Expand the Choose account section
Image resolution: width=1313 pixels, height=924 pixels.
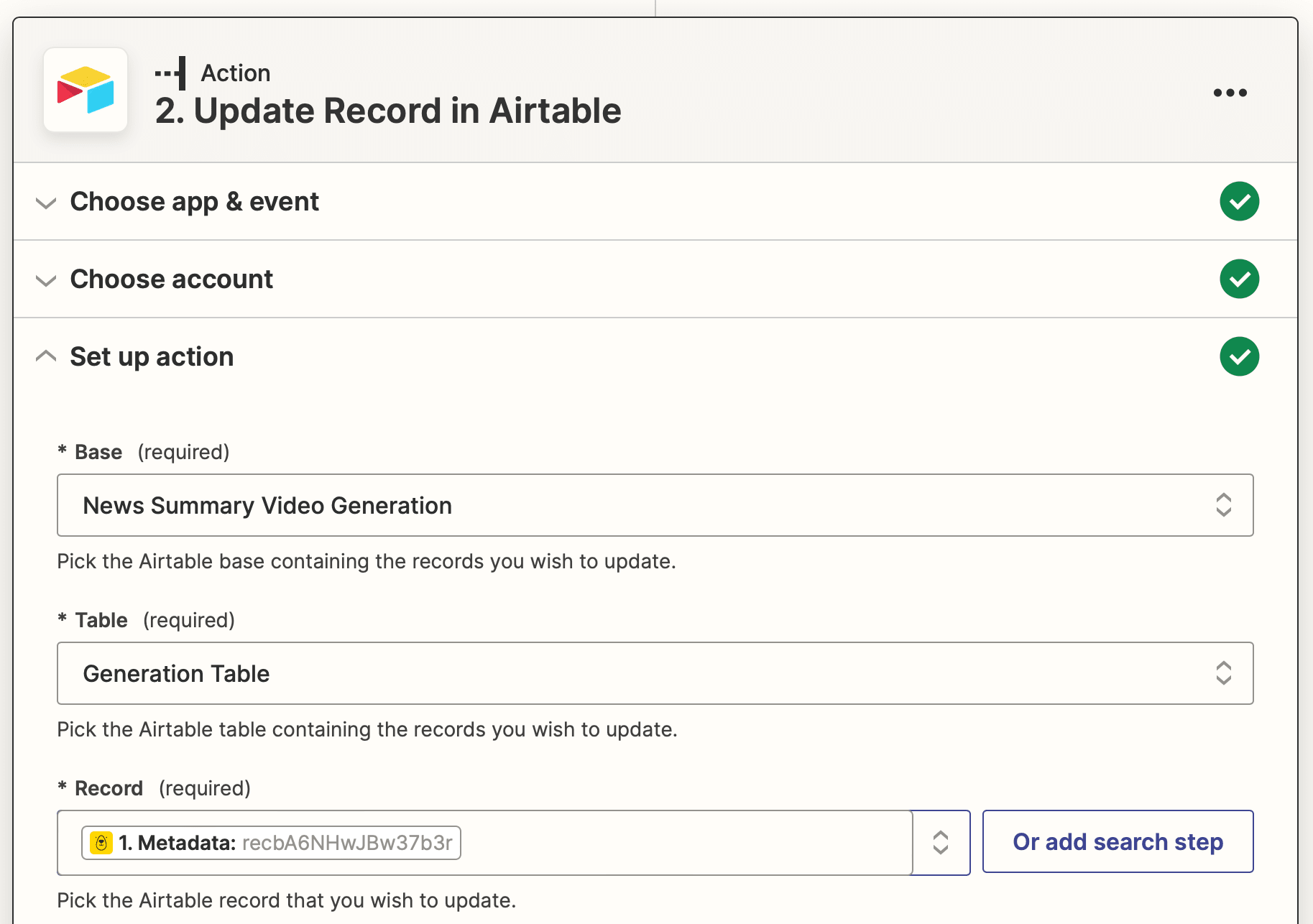[x=46, y=280]
